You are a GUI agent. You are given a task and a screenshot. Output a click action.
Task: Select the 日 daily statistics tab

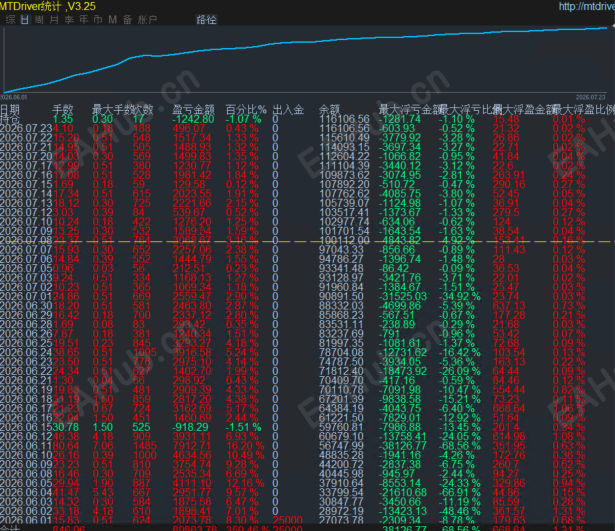click(25, 20)
